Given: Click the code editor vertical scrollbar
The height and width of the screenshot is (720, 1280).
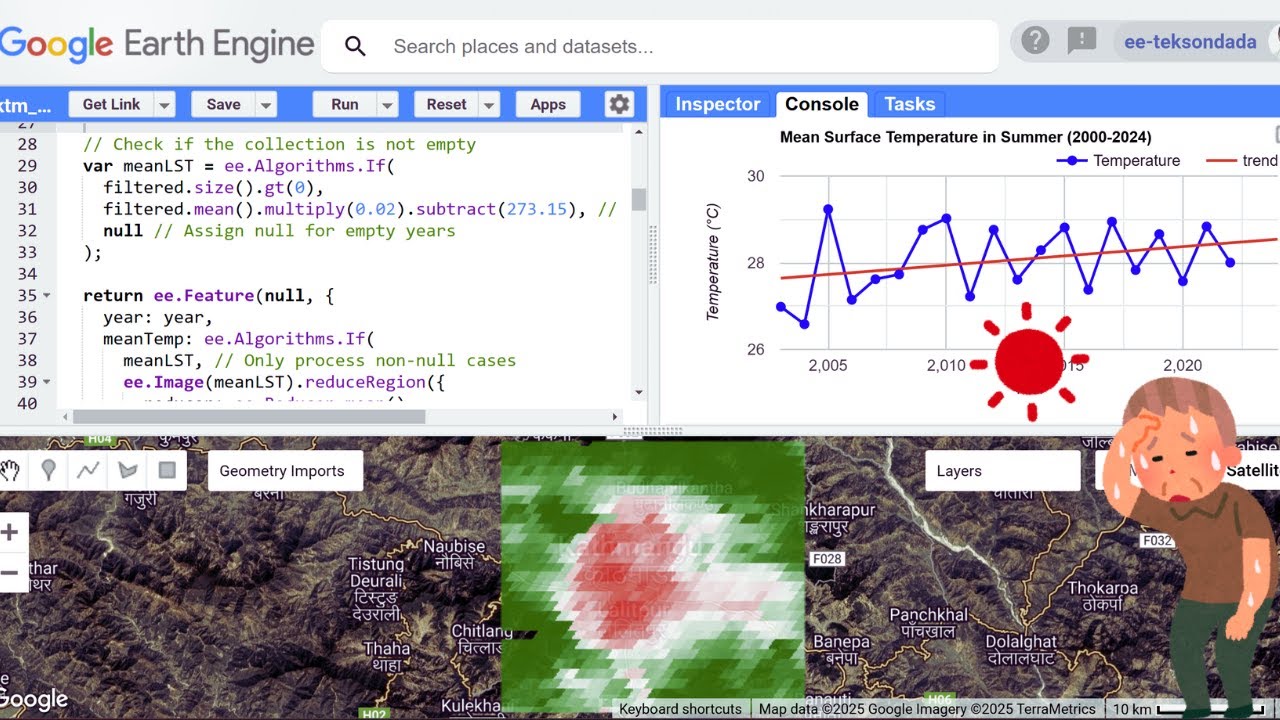Looking at the screenshot, I should tap(638, 198).
